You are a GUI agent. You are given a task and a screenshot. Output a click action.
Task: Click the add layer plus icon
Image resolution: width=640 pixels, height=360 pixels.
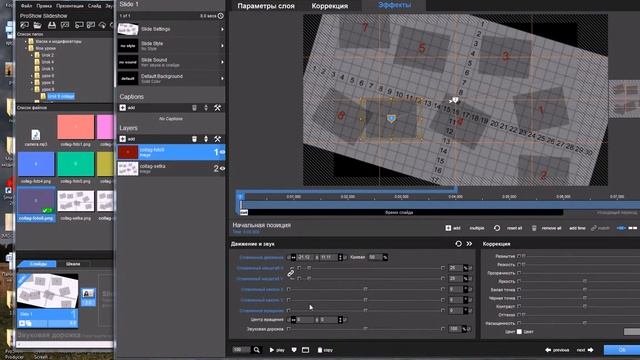point(122,139)
